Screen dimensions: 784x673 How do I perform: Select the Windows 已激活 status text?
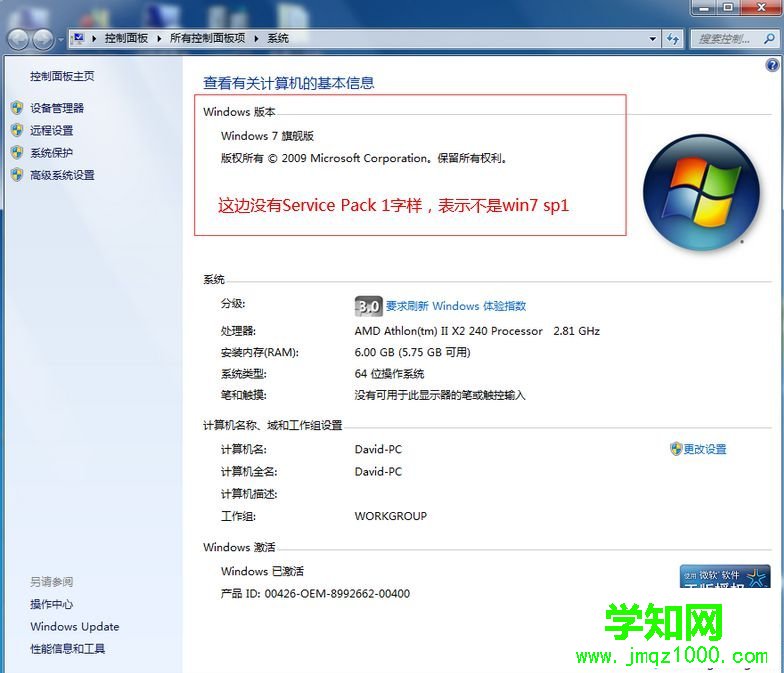pos(262,571)
